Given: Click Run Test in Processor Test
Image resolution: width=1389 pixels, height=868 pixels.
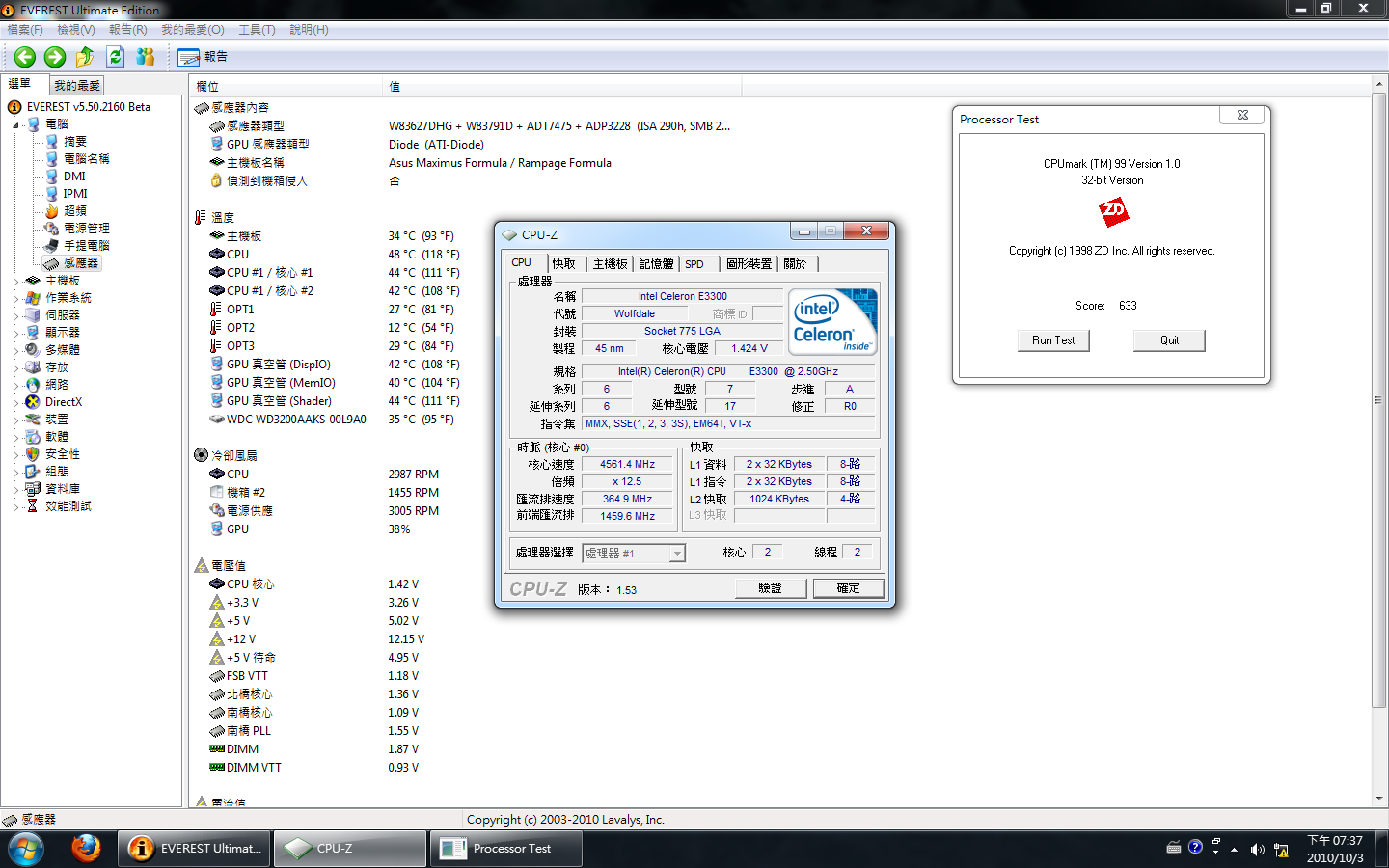Looking at the screenshot, I should point(1053,340).
